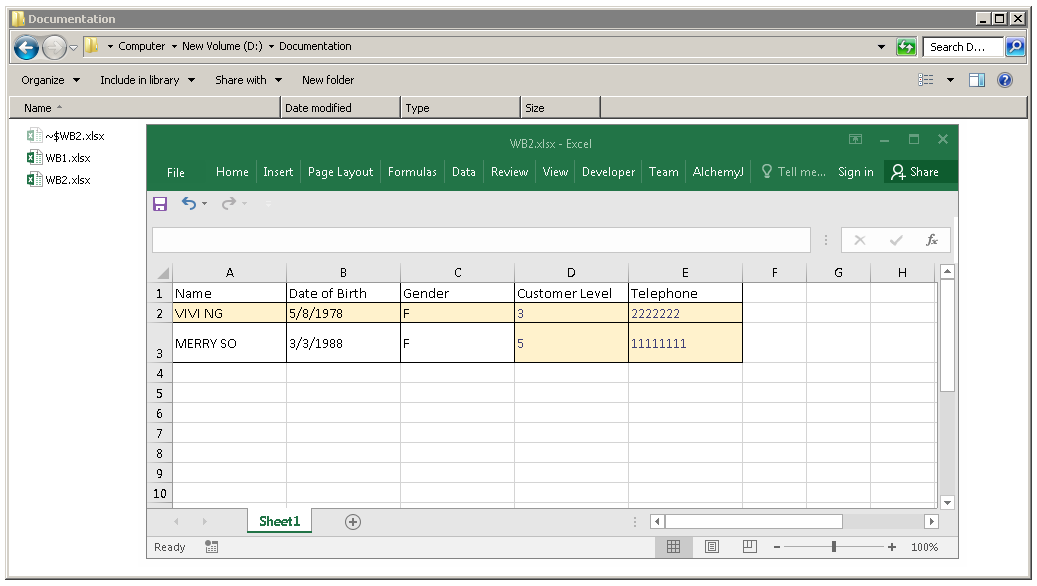Toggle the Explorer preview pane
The height and width of the screenshot is (586, 1037).
coord(977,80)
